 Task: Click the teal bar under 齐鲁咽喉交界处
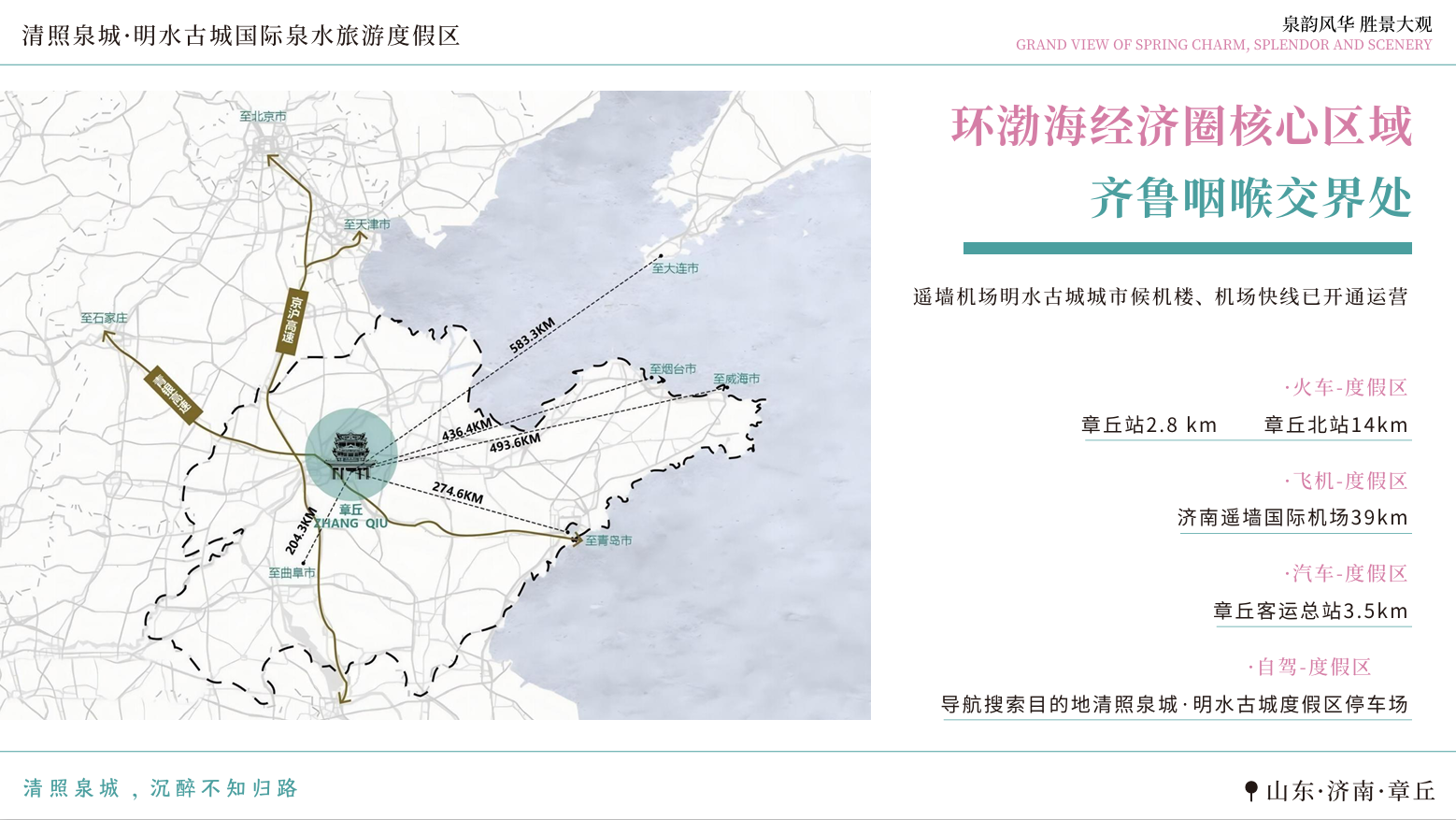(x=1187, y=249)
